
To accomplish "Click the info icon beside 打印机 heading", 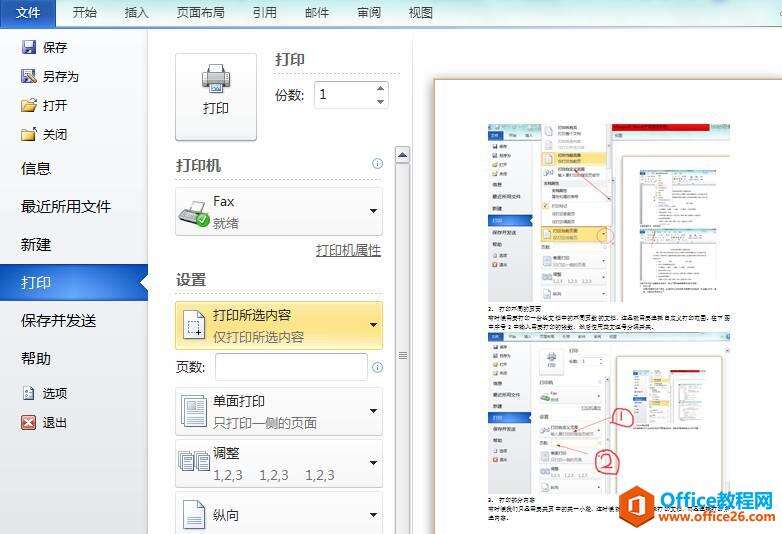I will (378, 164).
